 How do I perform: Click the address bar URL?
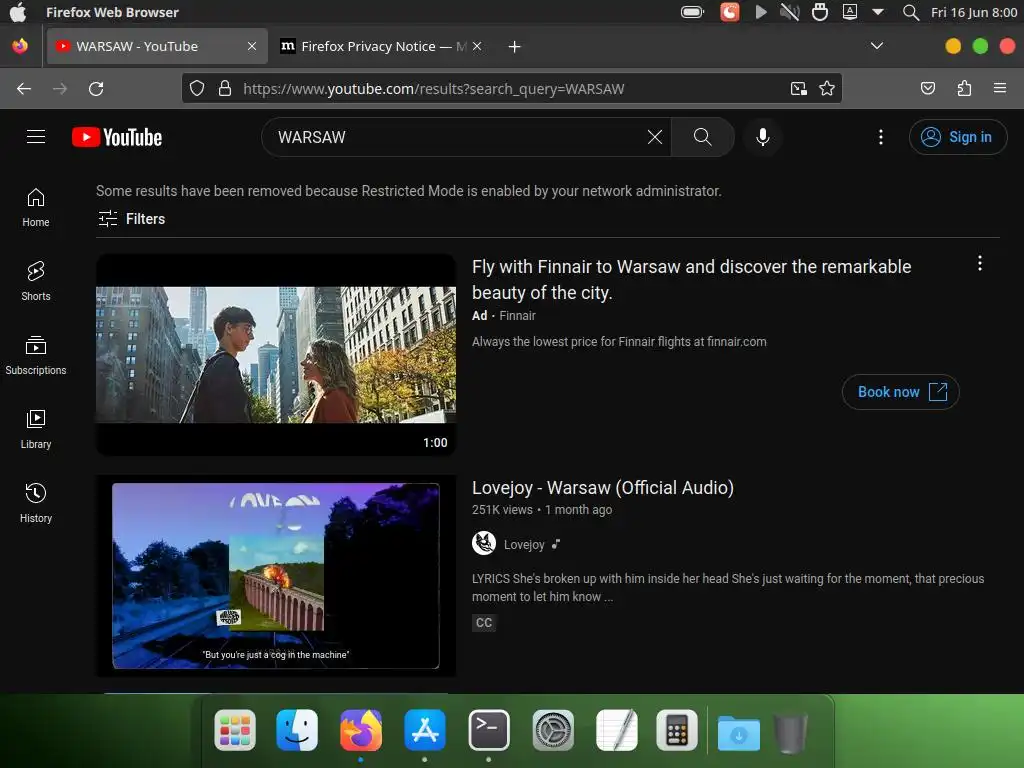434,89
